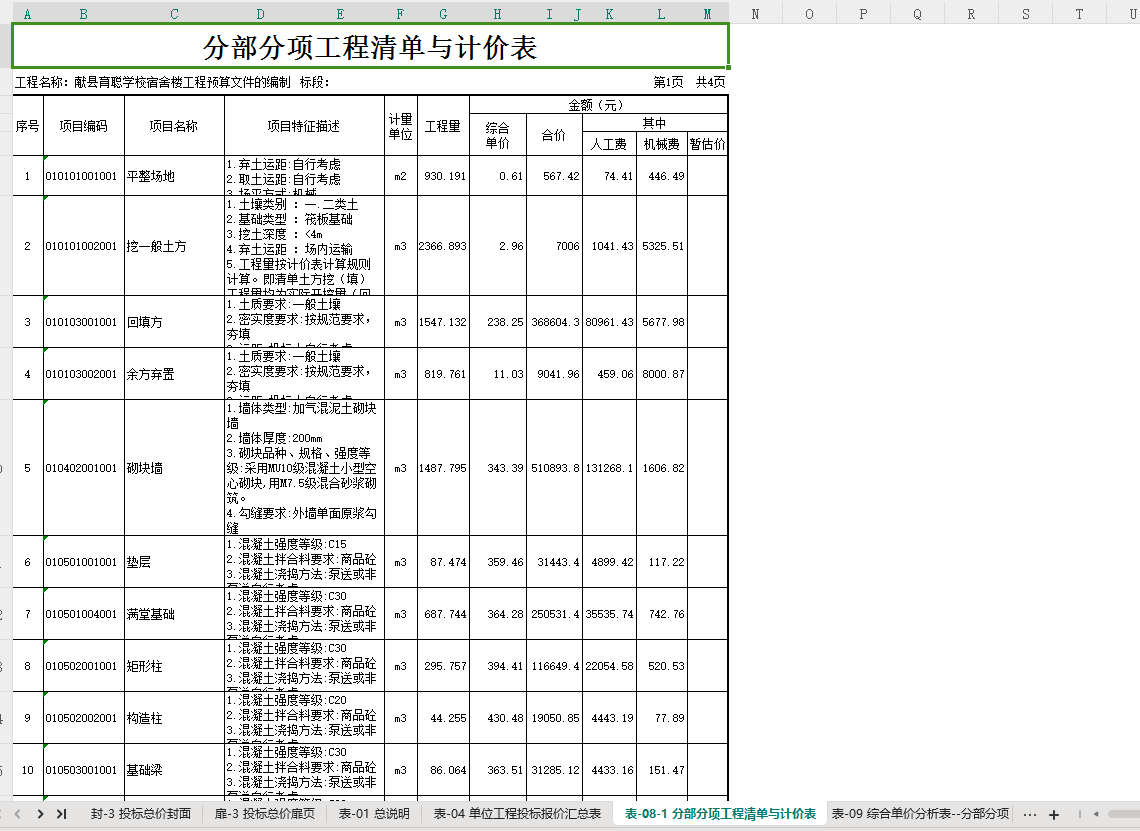Select column G header
The width and height of the screenshot is (1140, 831).
pyautogui.click(x=443, y=14)
